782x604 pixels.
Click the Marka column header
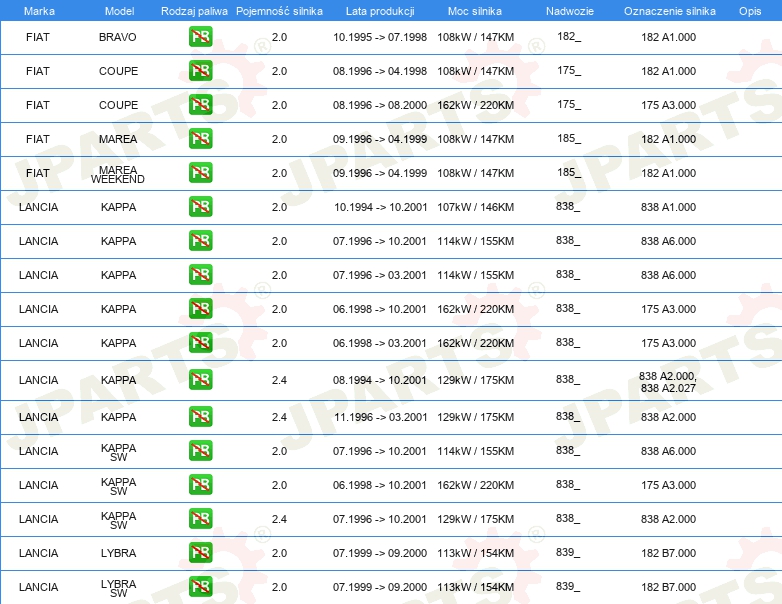pos(39,11)
